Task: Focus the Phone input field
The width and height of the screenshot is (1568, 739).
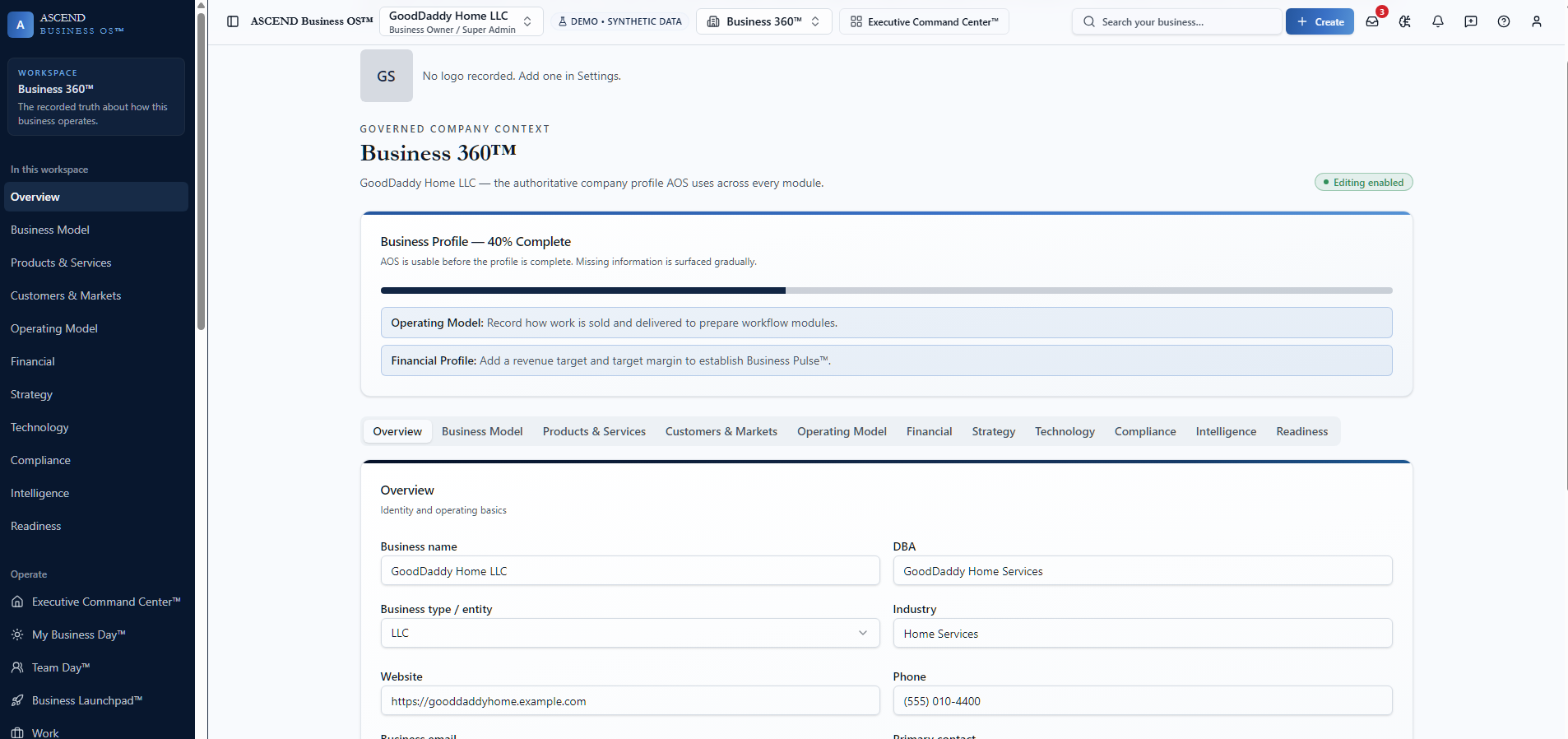Action: tap(1143, 700)
